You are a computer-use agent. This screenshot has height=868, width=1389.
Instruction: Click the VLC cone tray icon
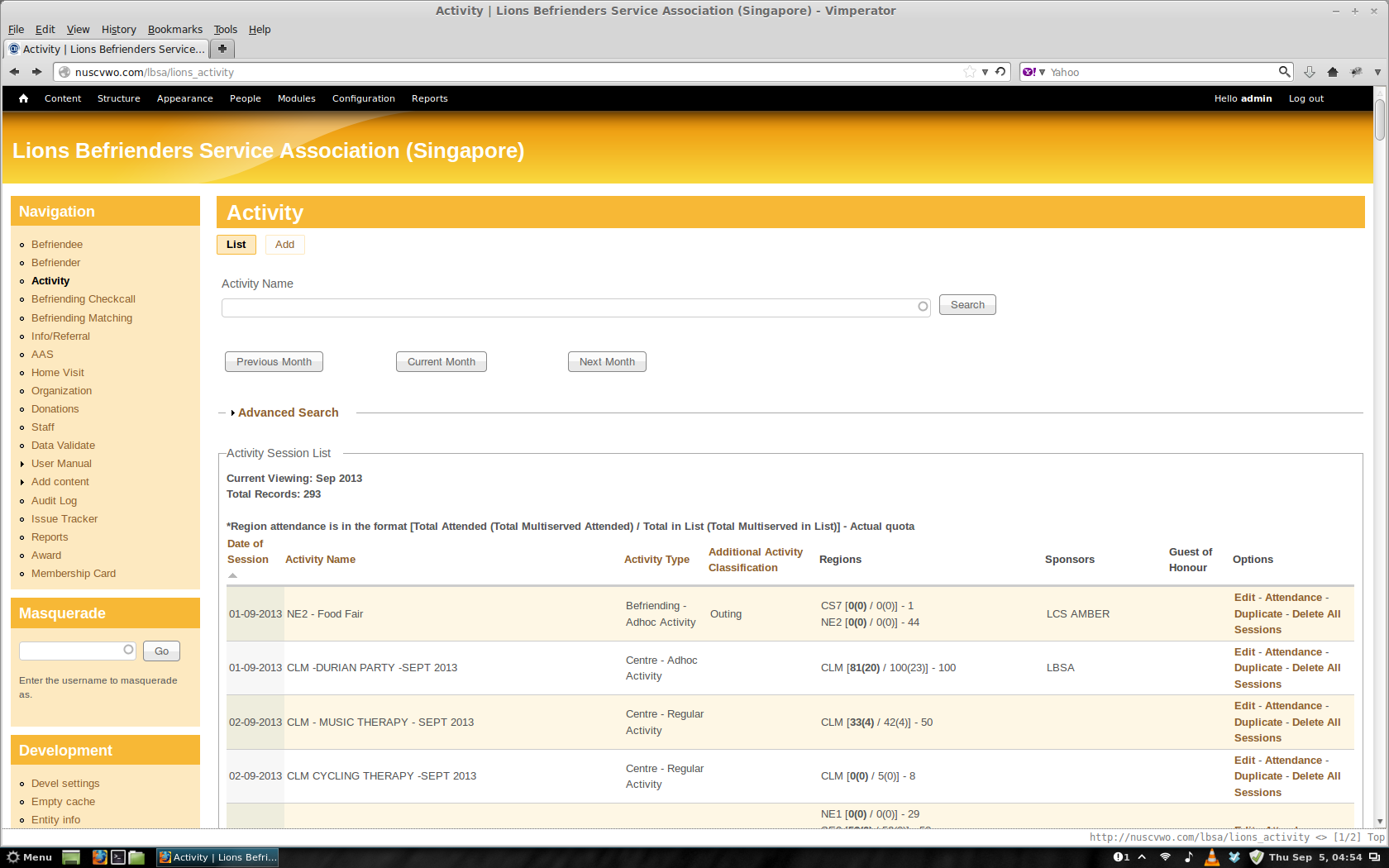pos(1212,857)
